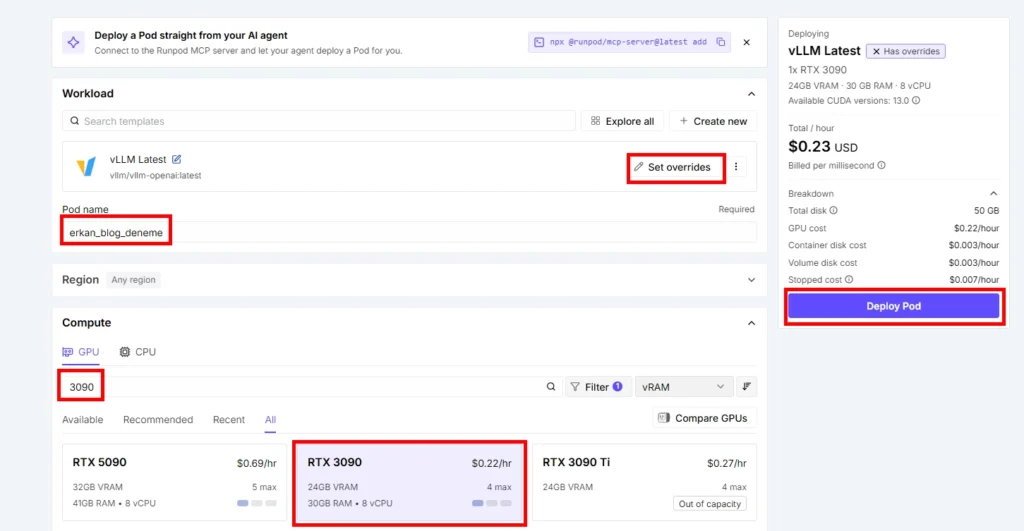Screen dimensions: 1024x531
Task: Select the All GPUs tab
Action: point(270,419)
